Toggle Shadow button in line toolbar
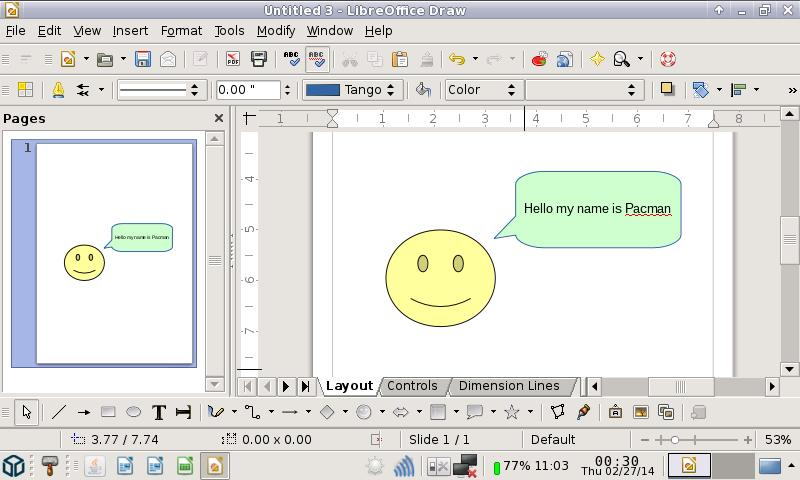This screenshot has height=480, width=800. pos(666,89)
